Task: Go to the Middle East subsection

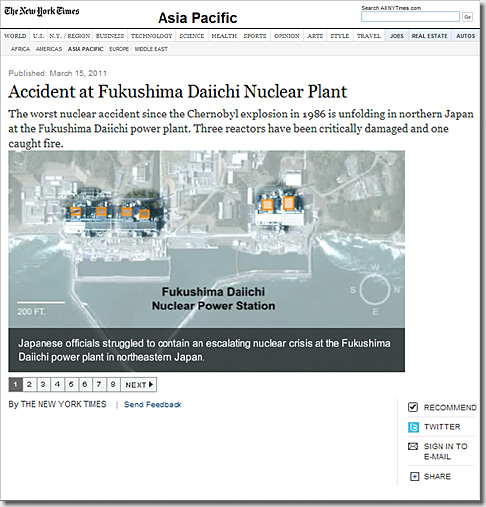Action: 151,49
